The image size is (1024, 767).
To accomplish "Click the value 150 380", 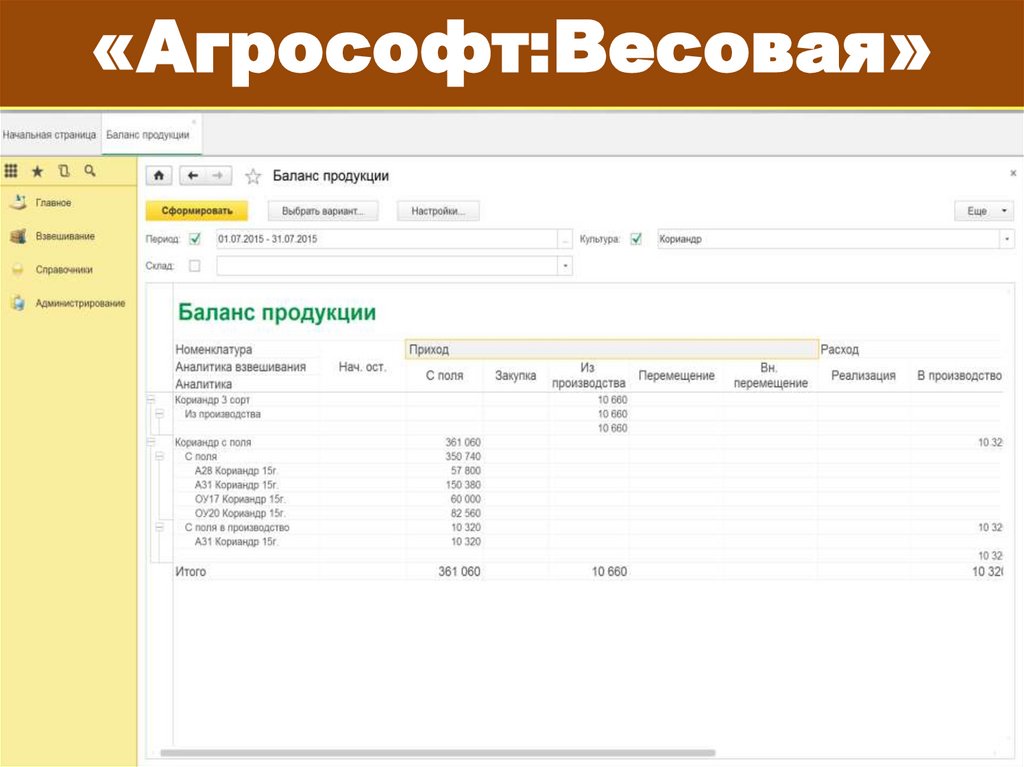I will 463,485.
